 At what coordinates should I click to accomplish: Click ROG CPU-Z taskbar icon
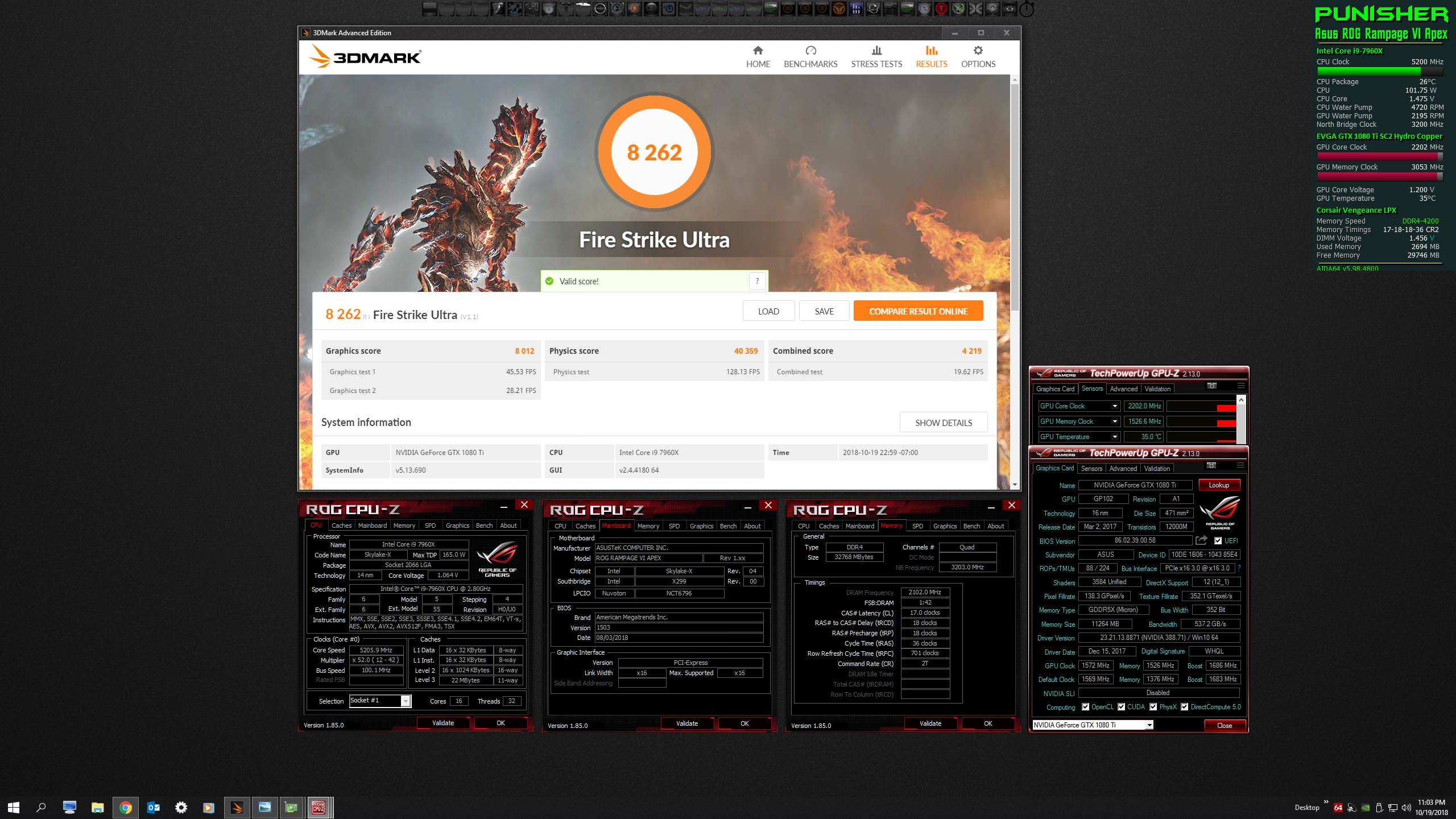pyautogui.click(x=318, y=807)
